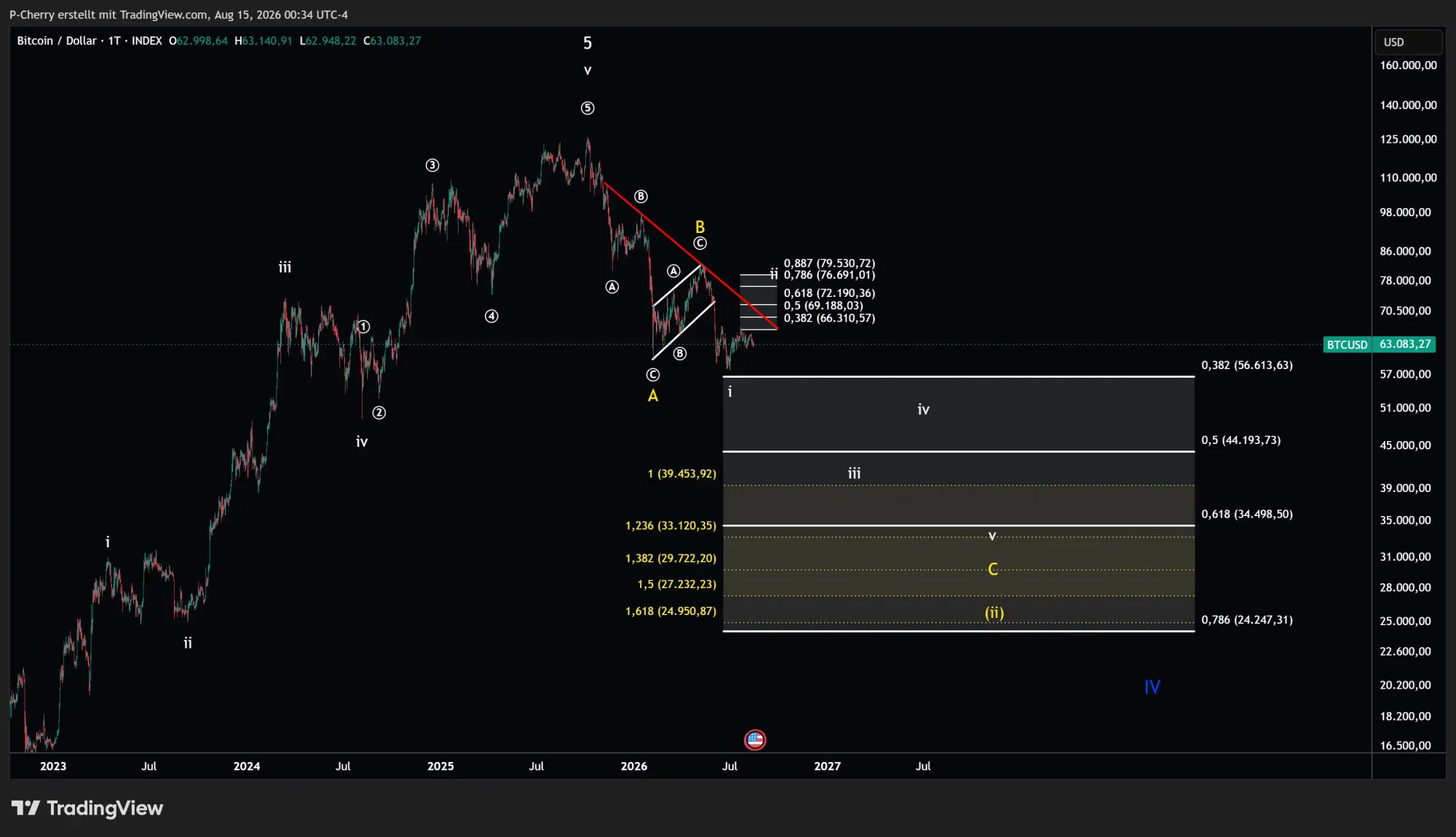Click the high value H63.140,91

point(264,41)
